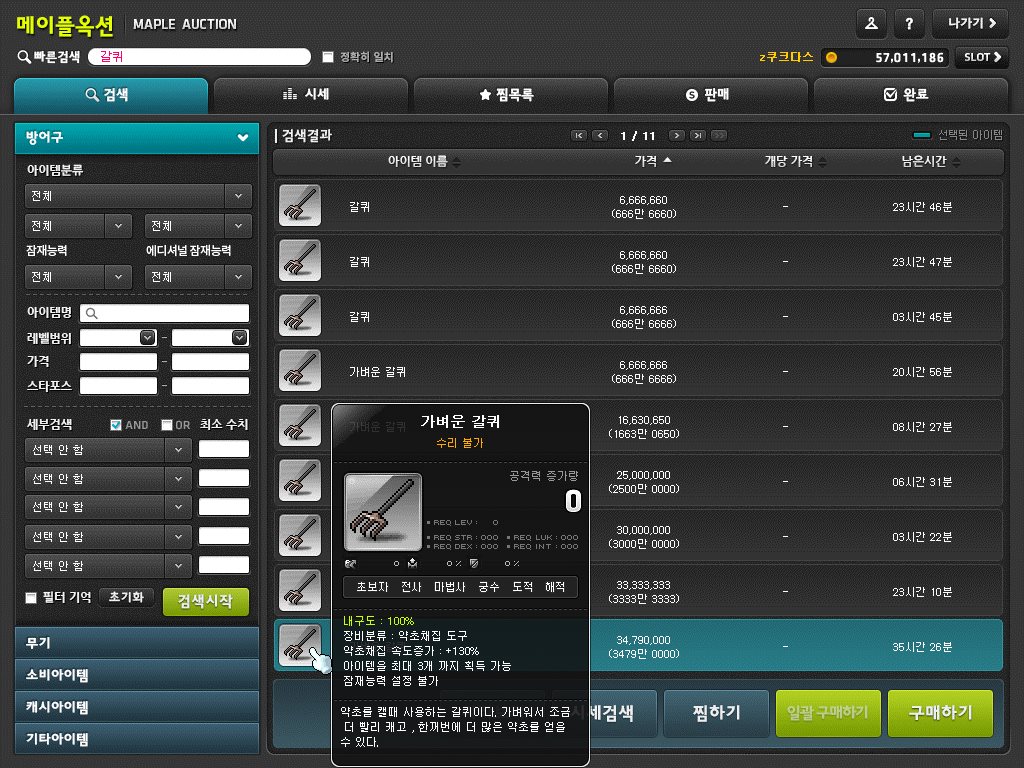Sort by item name column arrows
1024x768 pixels.
pyautogui.click(x=456, y=162)
